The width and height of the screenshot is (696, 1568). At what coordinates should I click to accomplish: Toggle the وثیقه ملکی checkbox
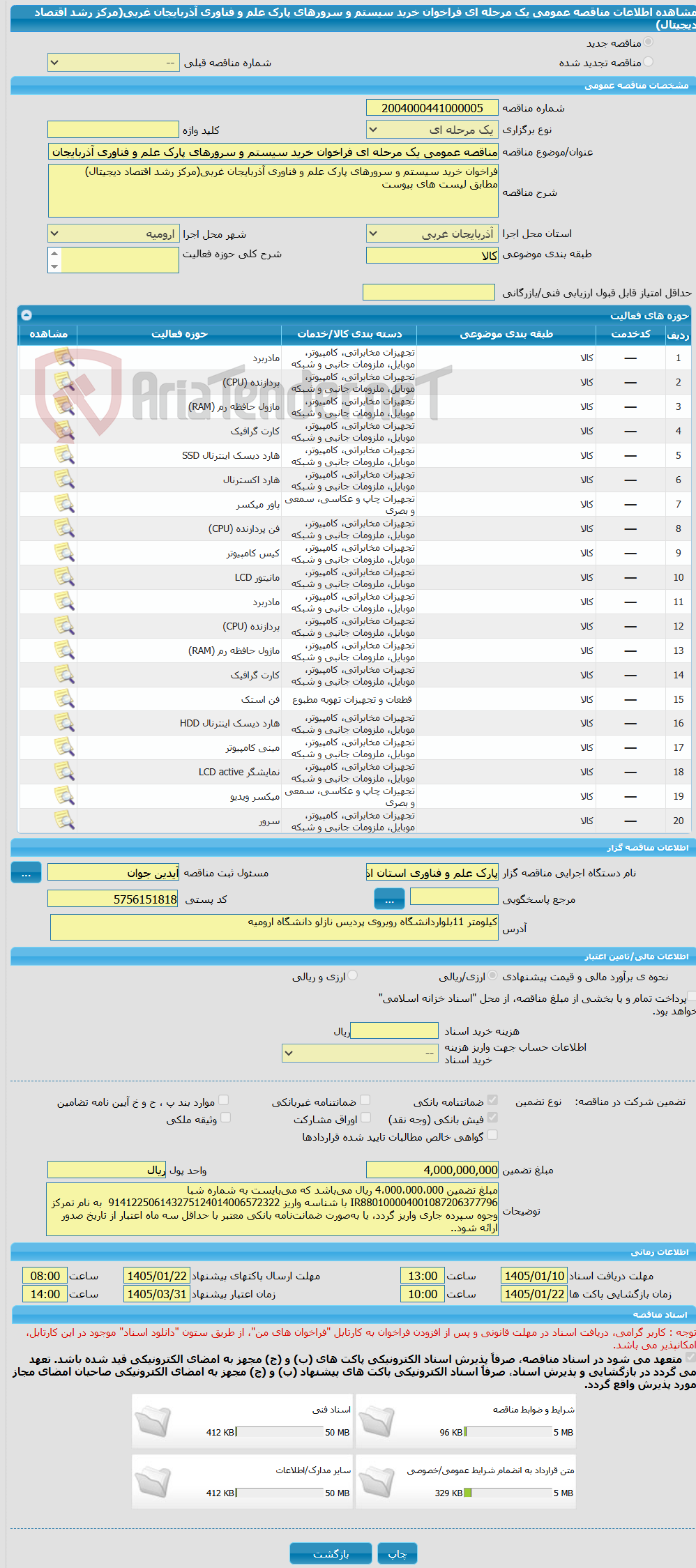[x=225, y=1117]
